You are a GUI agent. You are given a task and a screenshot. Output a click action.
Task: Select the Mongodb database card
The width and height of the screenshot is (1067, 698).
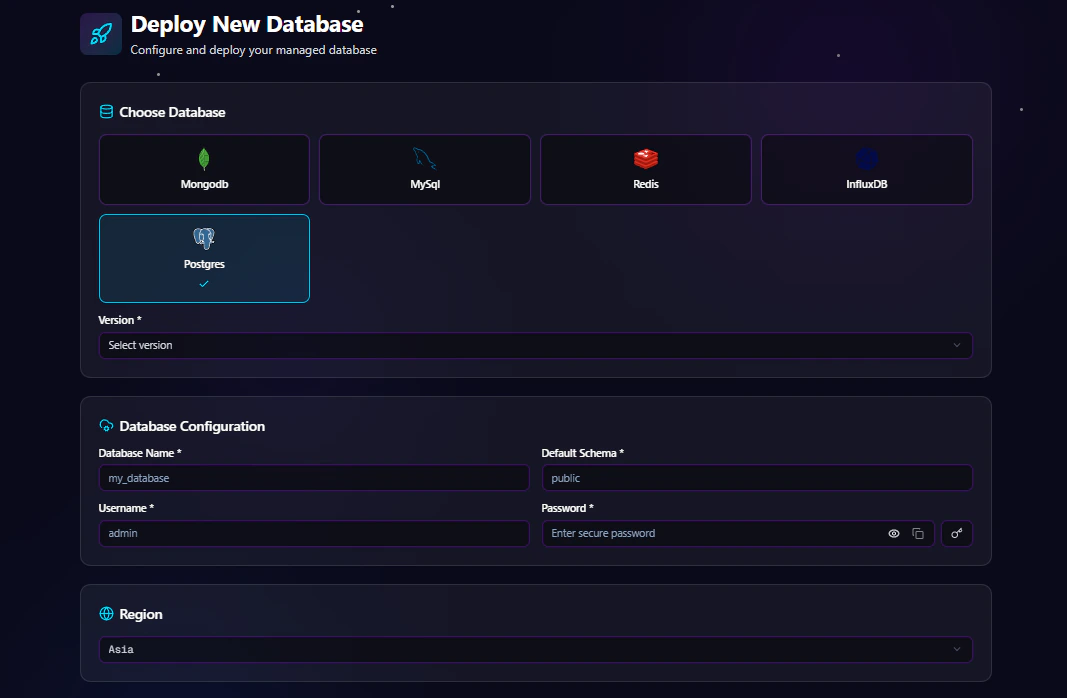204,169
